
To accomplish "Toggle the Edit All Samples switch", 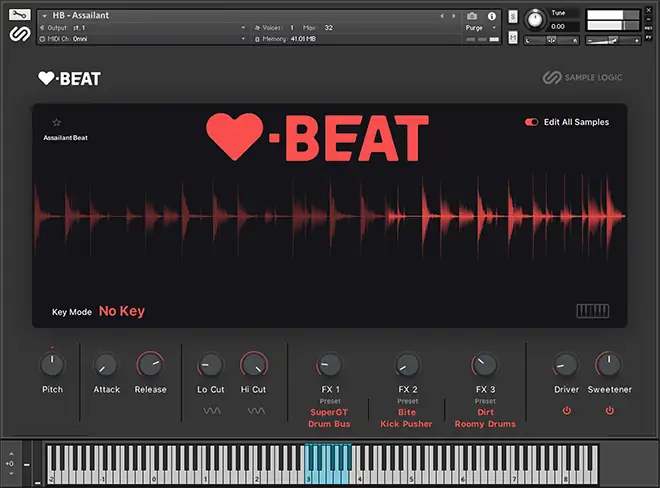I will click(x=531, y=122).
